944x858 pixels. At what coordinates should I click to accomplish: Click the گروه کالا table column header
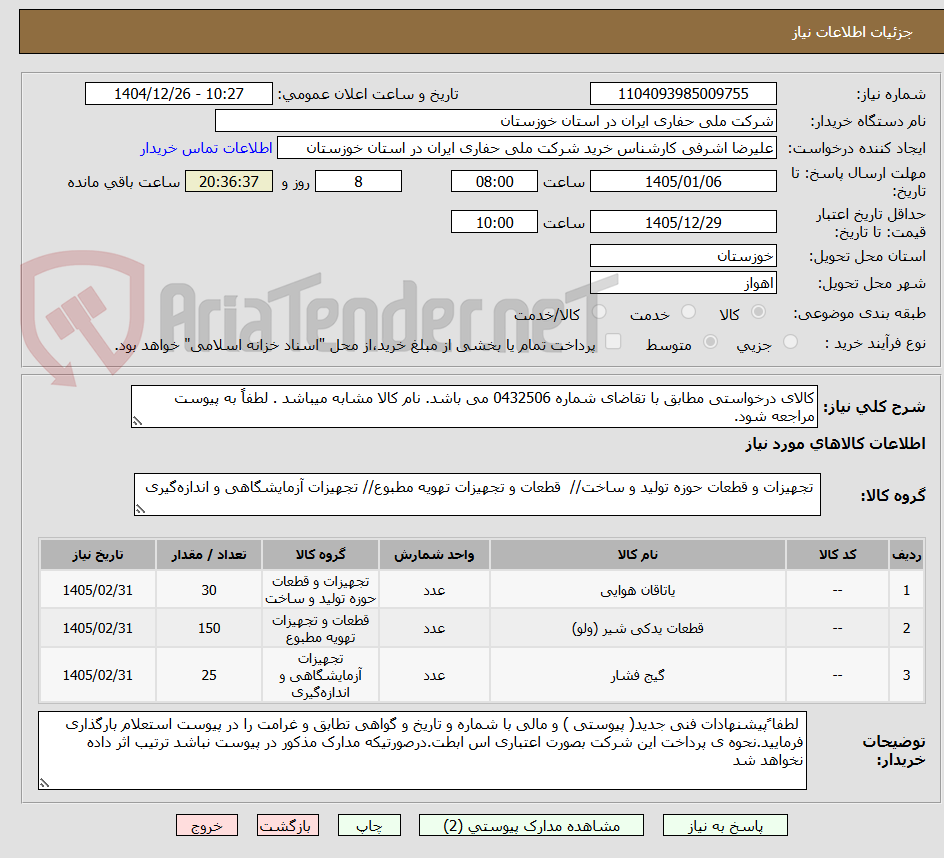(x=320, y=555)
